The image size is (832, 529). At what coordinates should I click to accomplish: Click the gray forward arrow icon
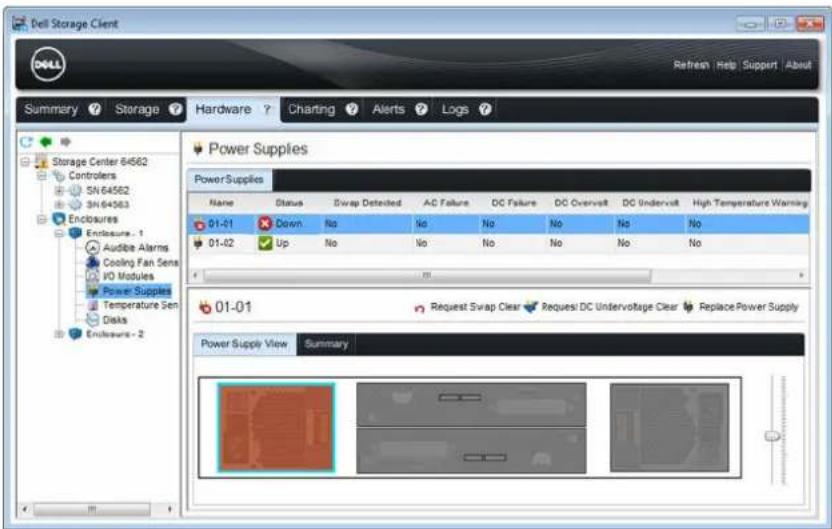point(65,142)
